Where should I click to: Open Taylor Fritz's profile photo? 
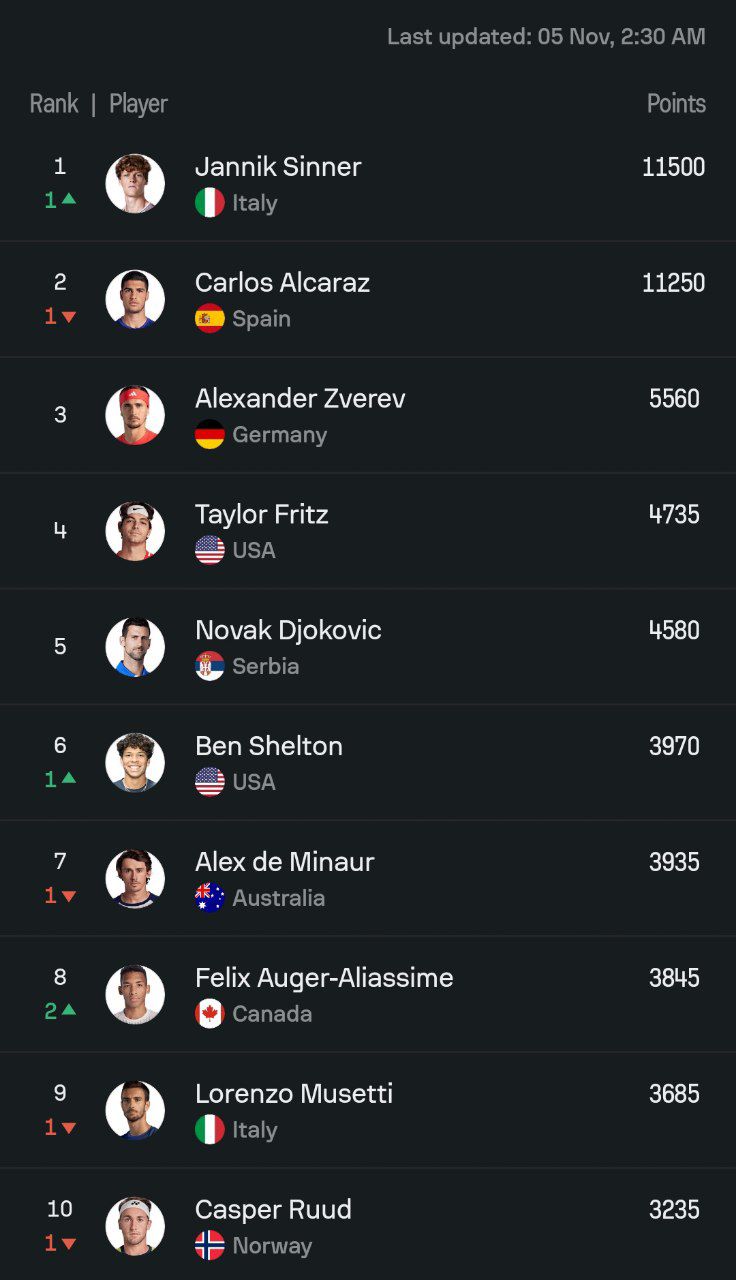pos(135,531)
